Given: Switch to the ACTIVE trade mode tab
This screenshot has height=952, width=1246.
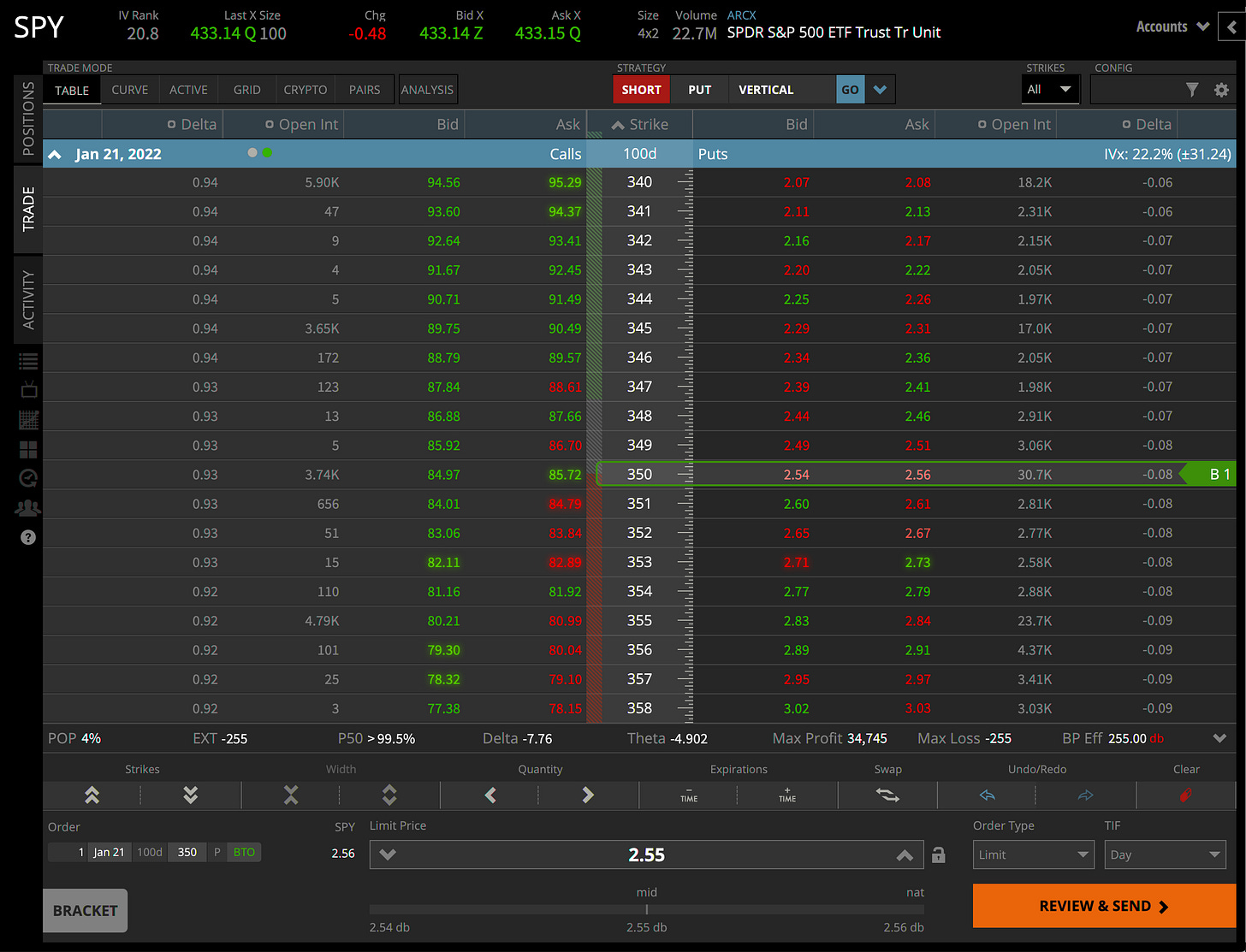Looking at the screenshot, I should (188, 90).
